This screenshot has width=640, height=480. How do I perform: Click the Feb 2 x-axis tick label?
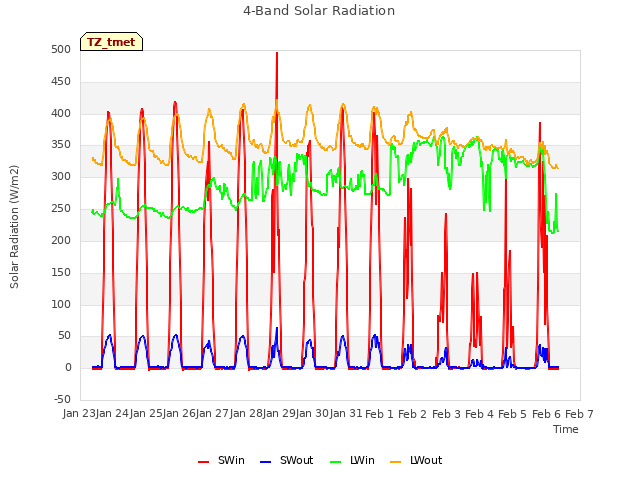click(412, 414)
